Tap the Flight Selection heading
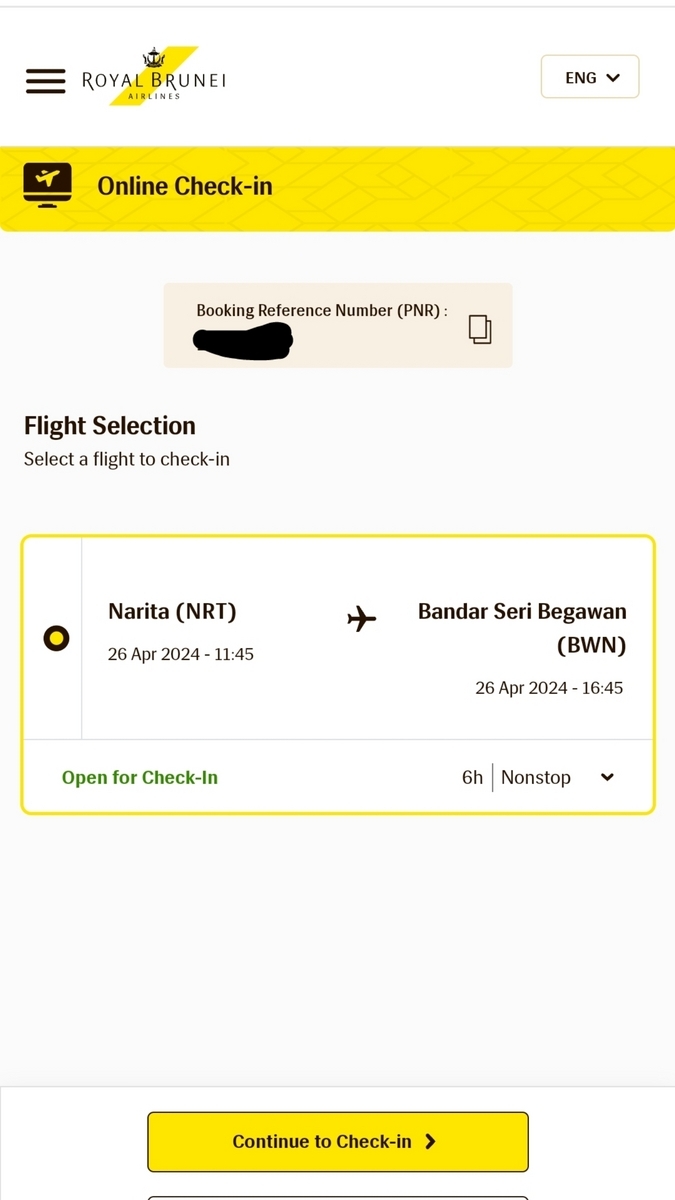 click(110, 425)
